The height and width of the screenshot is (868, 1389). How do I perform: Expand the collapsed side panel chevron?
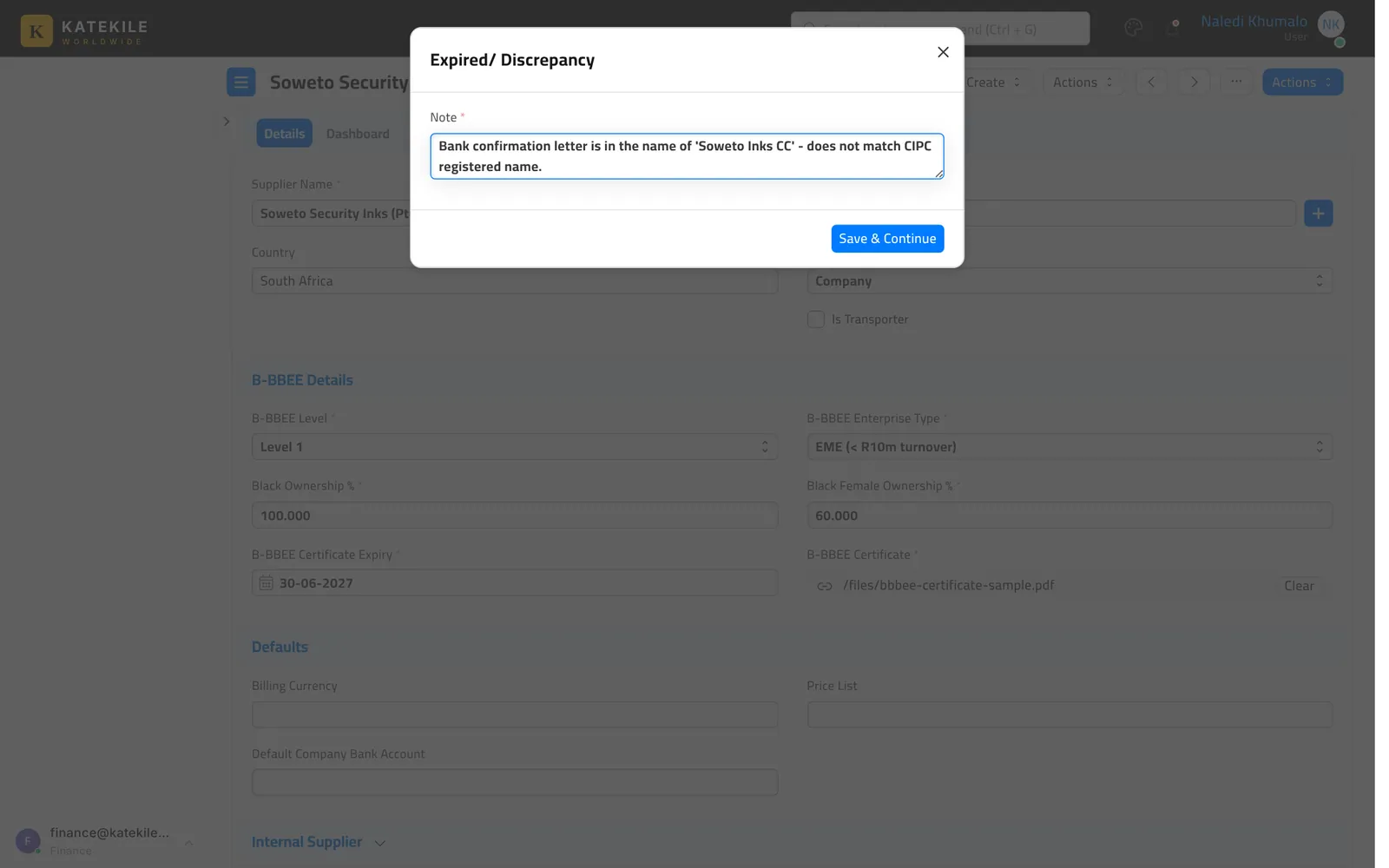(x=226, y=122)
